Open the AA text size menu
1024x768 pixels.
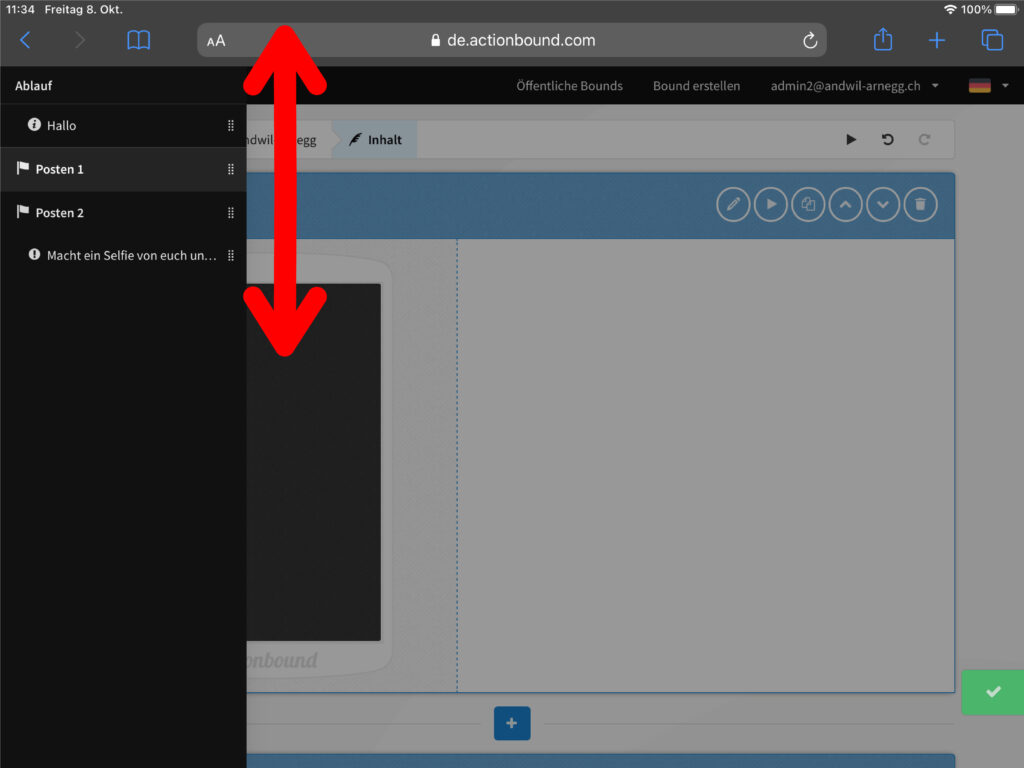coord(216,41)
